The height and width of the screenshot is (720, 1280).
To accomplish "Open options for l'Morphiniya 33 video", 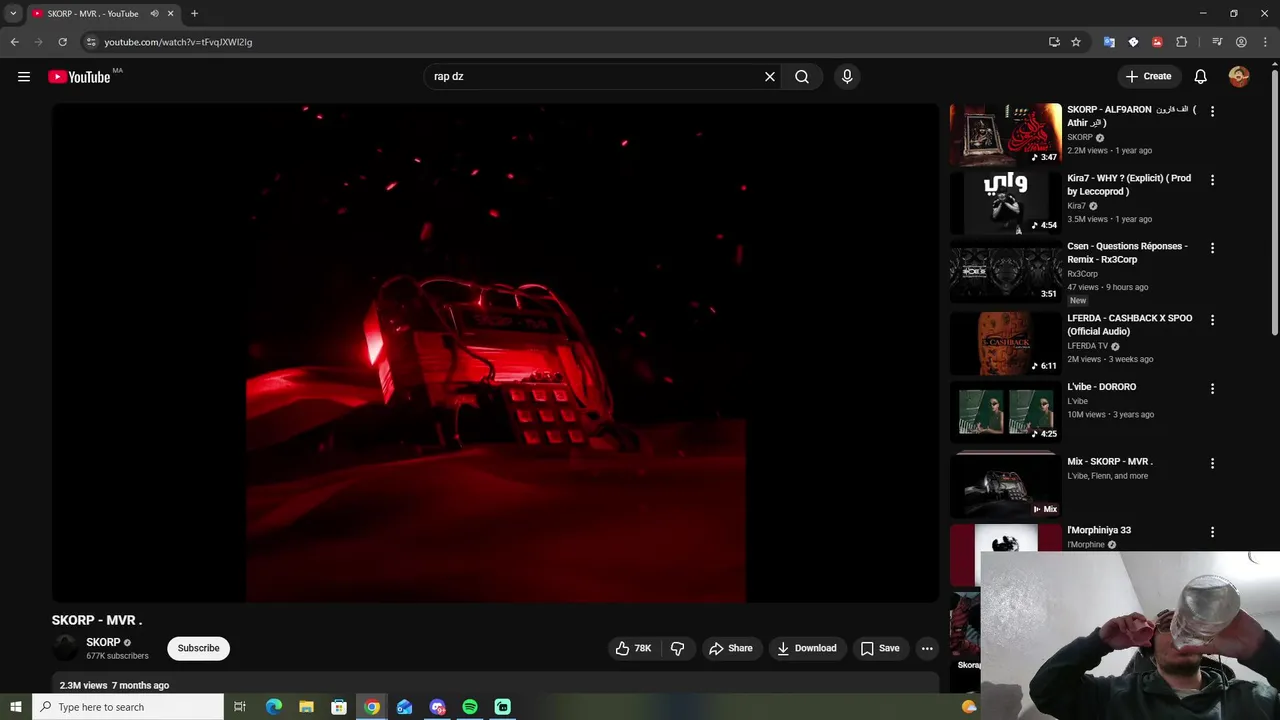I will click(x=1212, y=532).
